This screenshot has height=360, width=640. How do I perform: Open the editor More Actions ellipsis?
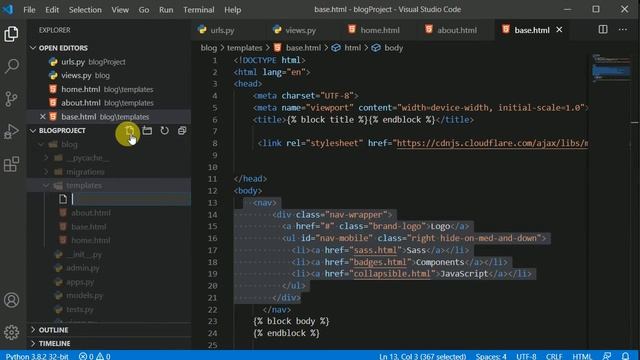tap(622, 29)
